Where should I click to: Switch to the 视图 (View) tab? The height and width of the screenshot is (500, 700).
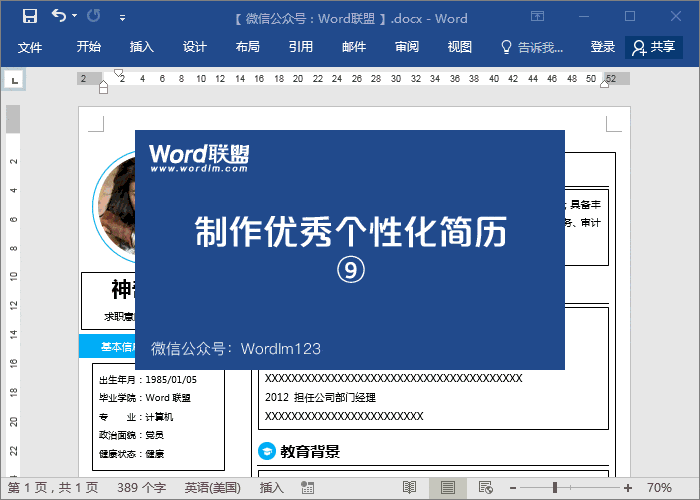(460, 46)
